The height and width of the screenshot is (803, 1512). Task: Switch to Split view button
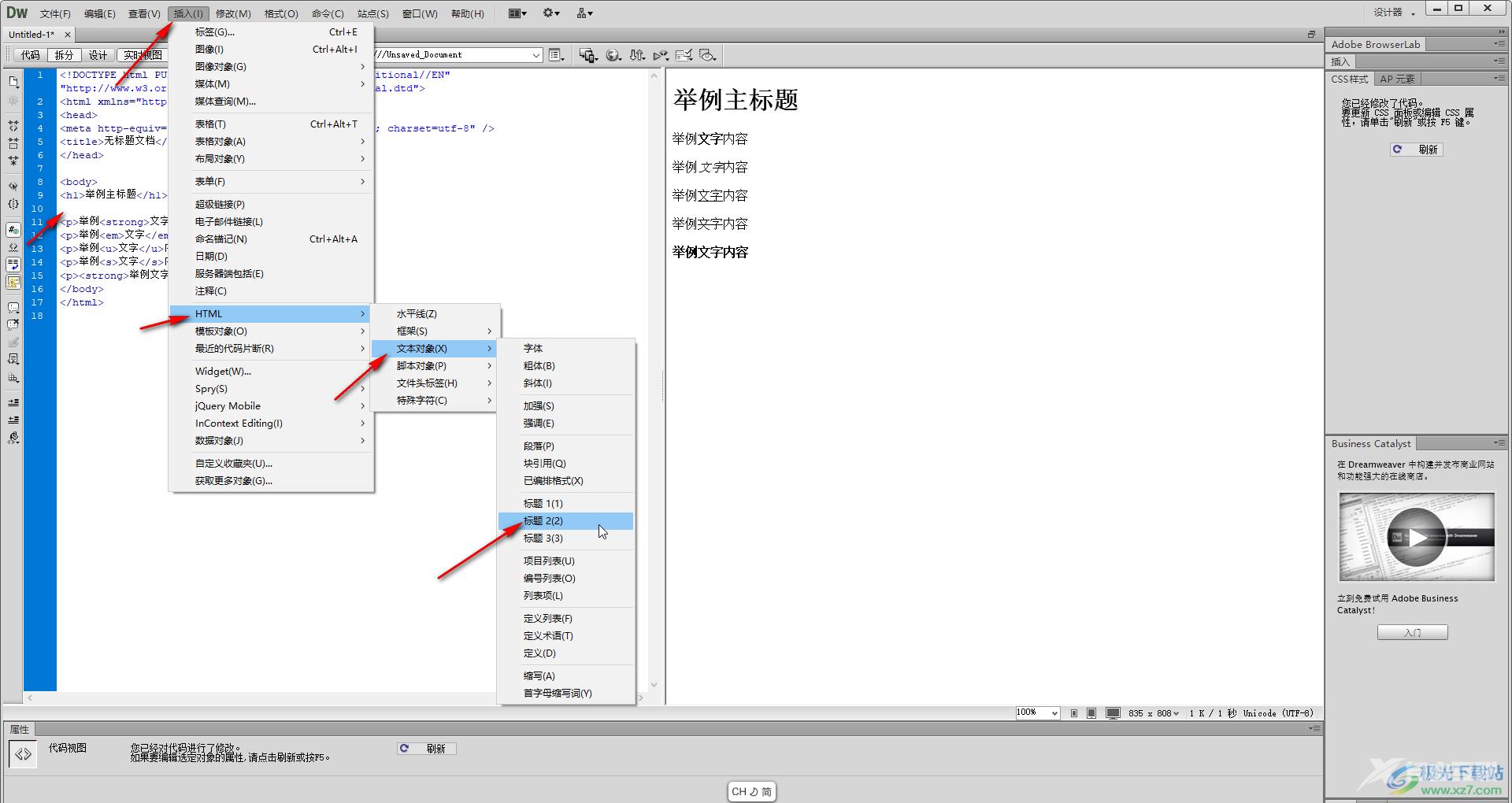coord(64,55)
